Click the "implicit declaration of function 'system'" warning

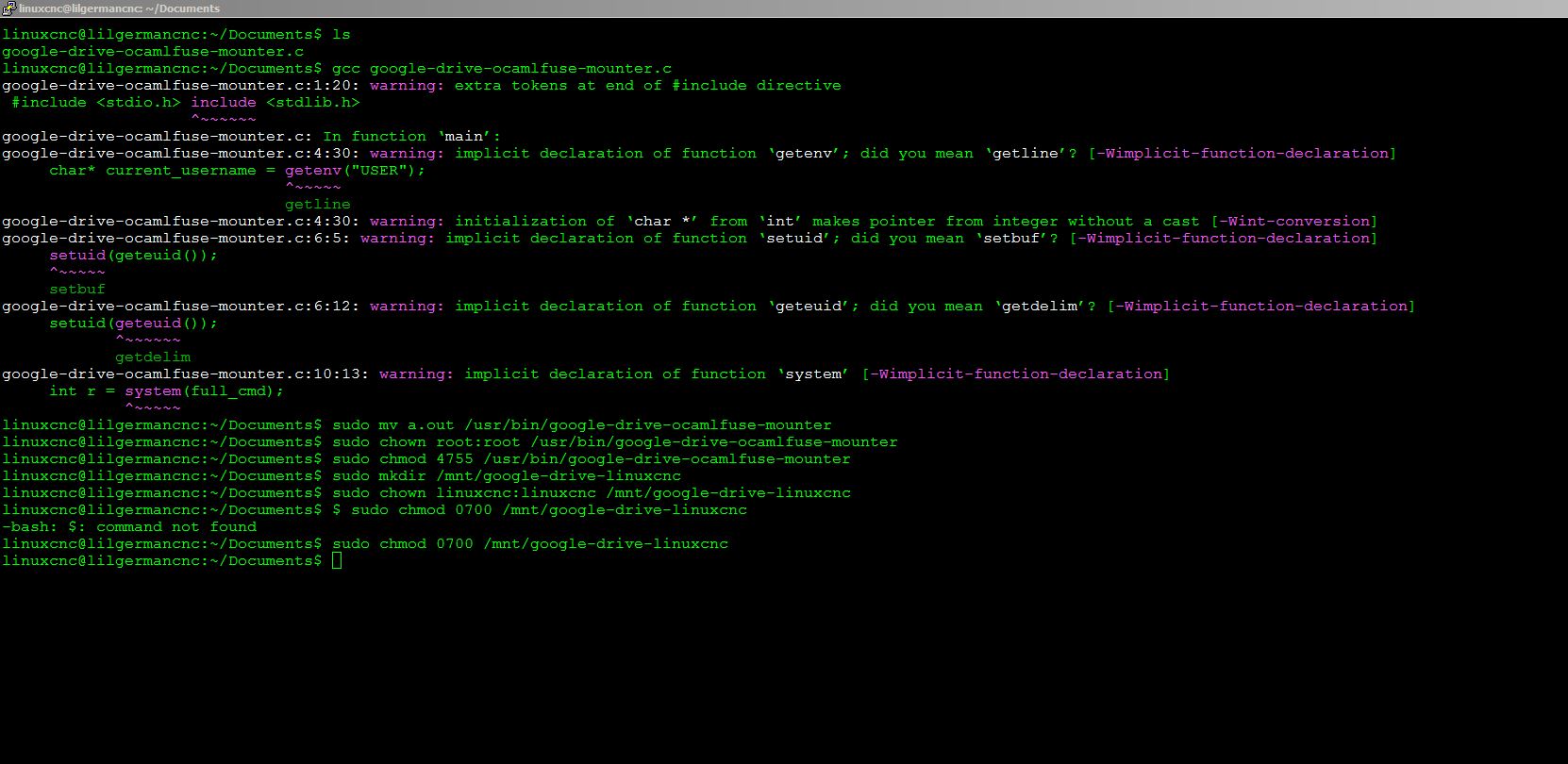(x=657, y=374)
